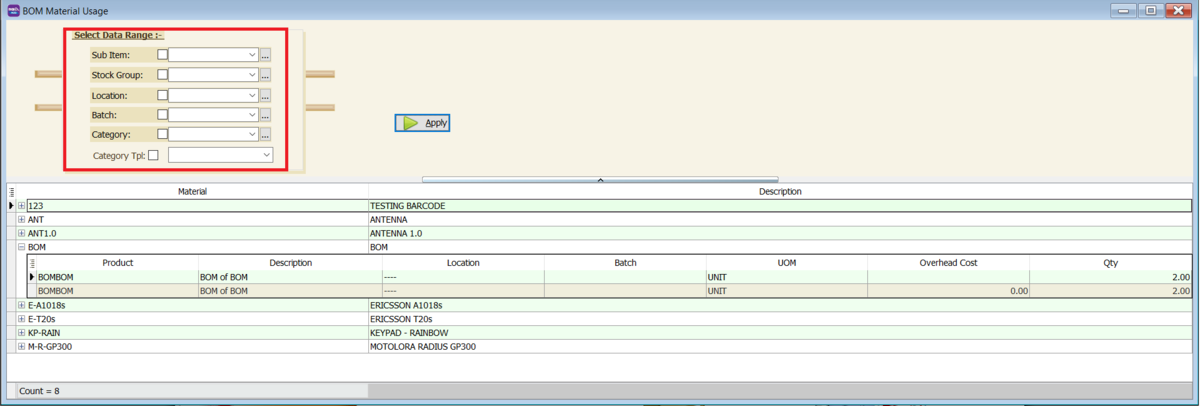
Task: Expand the ANT material row
Action: (22, 219)
